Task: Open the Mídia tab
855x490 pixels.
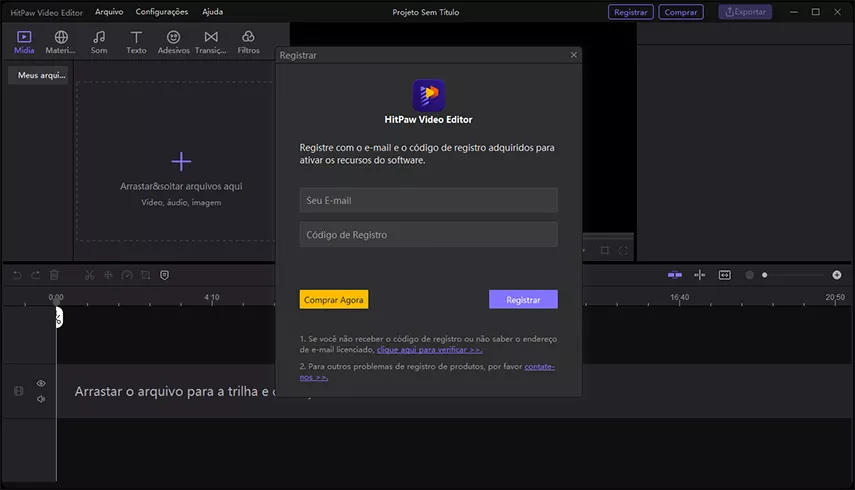Action: tap(24, 42)
